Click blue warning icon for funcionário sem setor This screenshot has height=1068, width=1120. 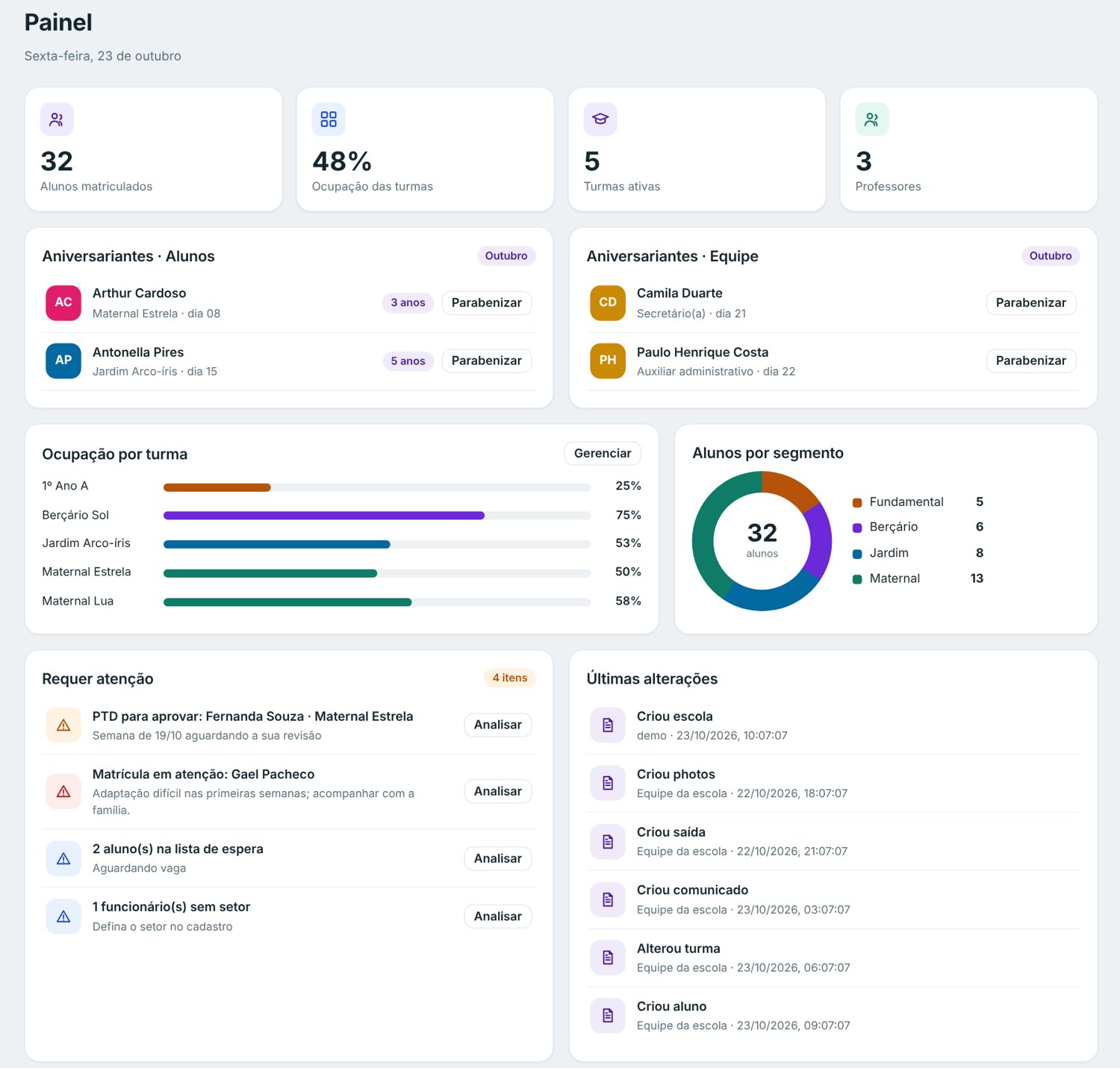pyautogui.click(x=63, y=916)
